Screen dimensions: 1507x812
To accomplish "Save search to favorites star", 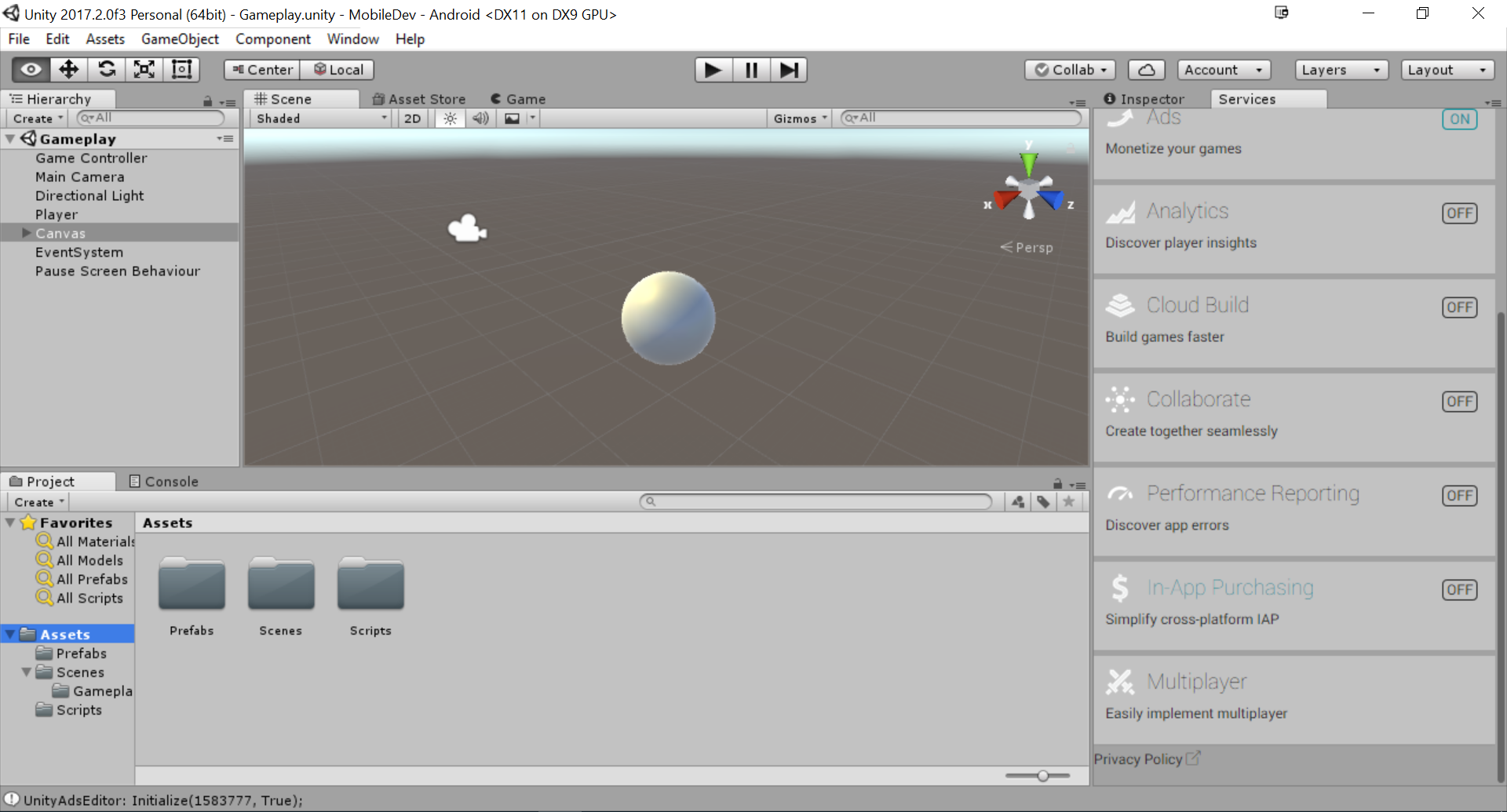I will [x=1068, y=502].
